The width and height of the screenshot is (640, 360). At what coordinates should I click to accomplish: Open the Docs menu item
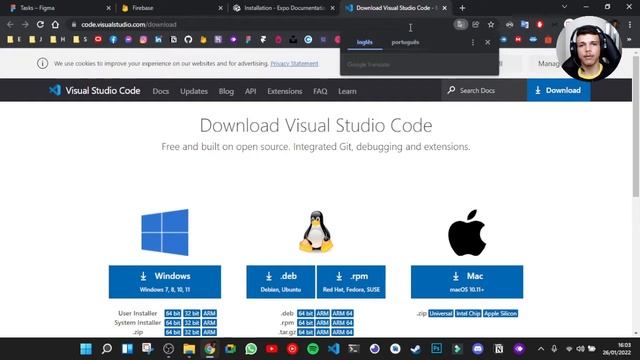161,91
